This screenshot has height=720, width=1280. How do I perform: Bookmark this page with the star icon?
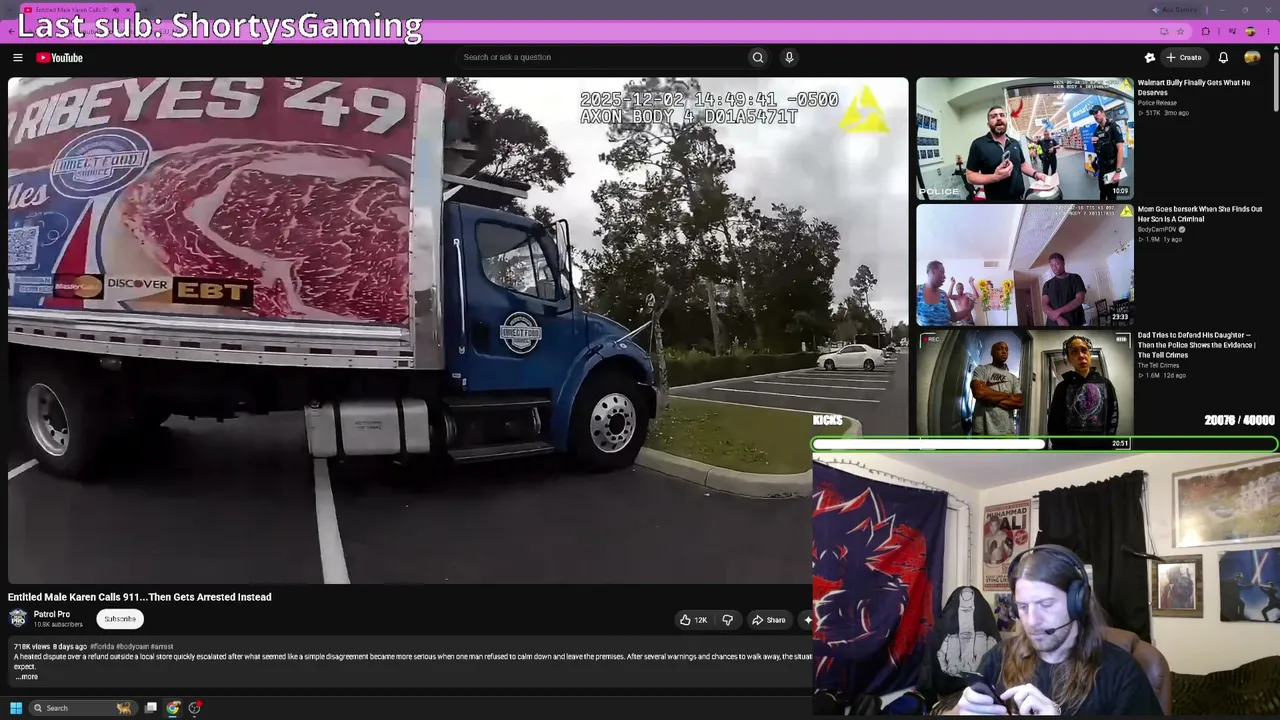1181,32
